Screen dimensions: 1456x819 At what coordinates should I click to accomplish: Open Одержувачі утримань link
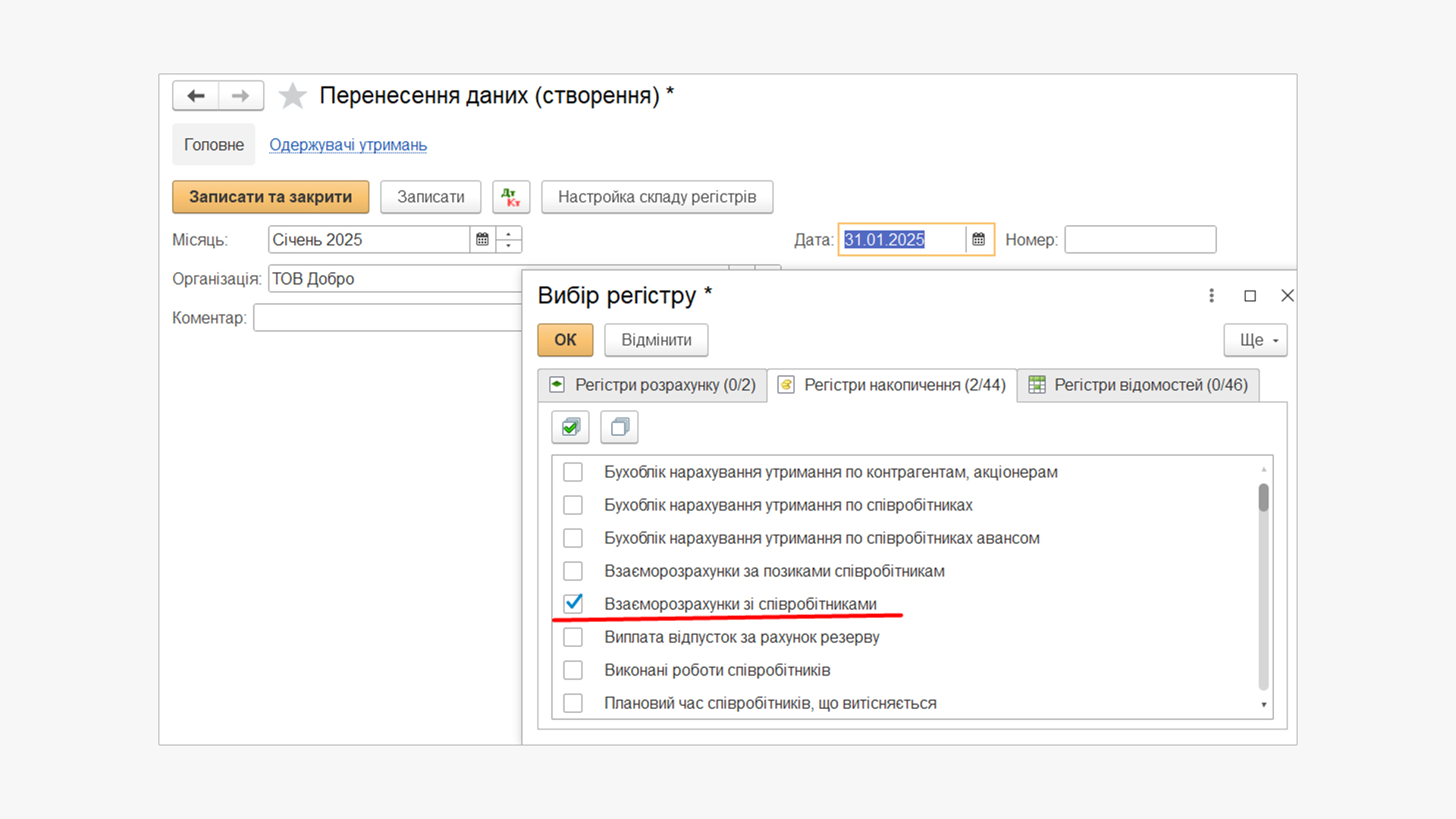point(348,145)
